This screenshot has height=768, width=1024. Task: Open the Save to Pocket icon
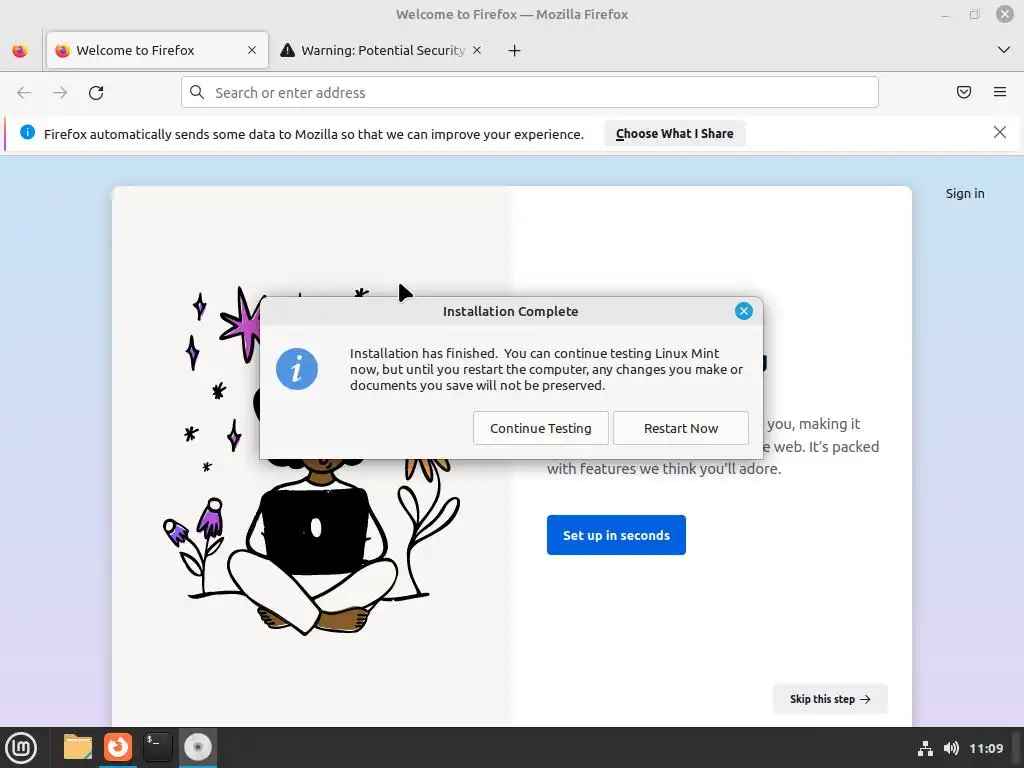click(964, 92)
